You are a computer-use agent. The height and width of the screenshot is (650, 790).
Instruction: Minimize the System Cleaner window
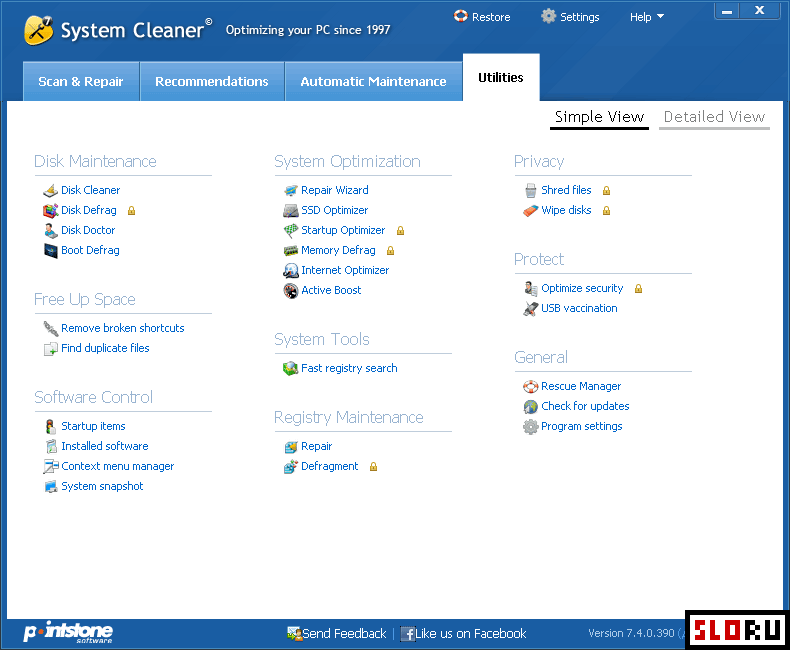tap(727, 11)
